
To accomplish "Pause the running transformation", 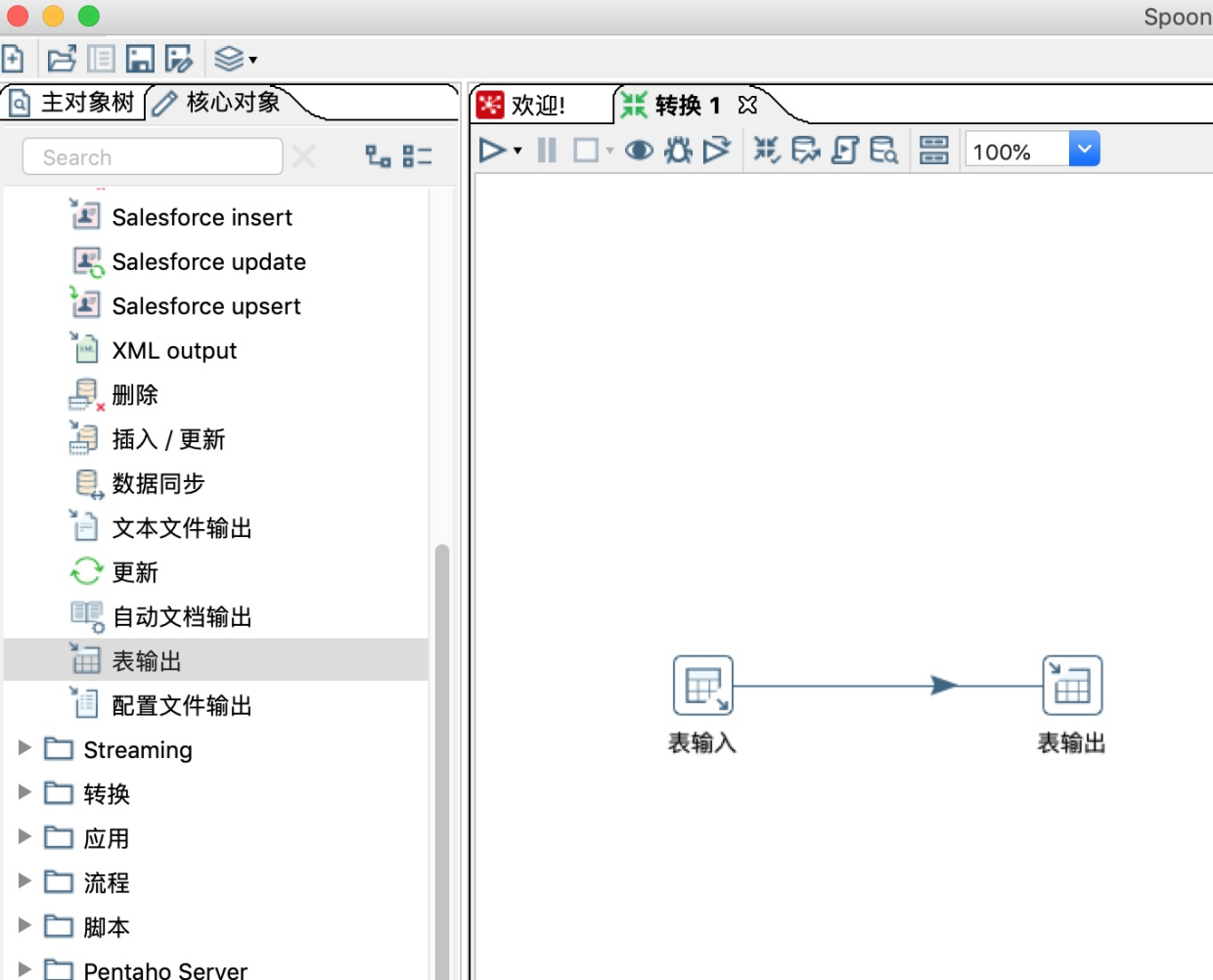I will 547,151.
